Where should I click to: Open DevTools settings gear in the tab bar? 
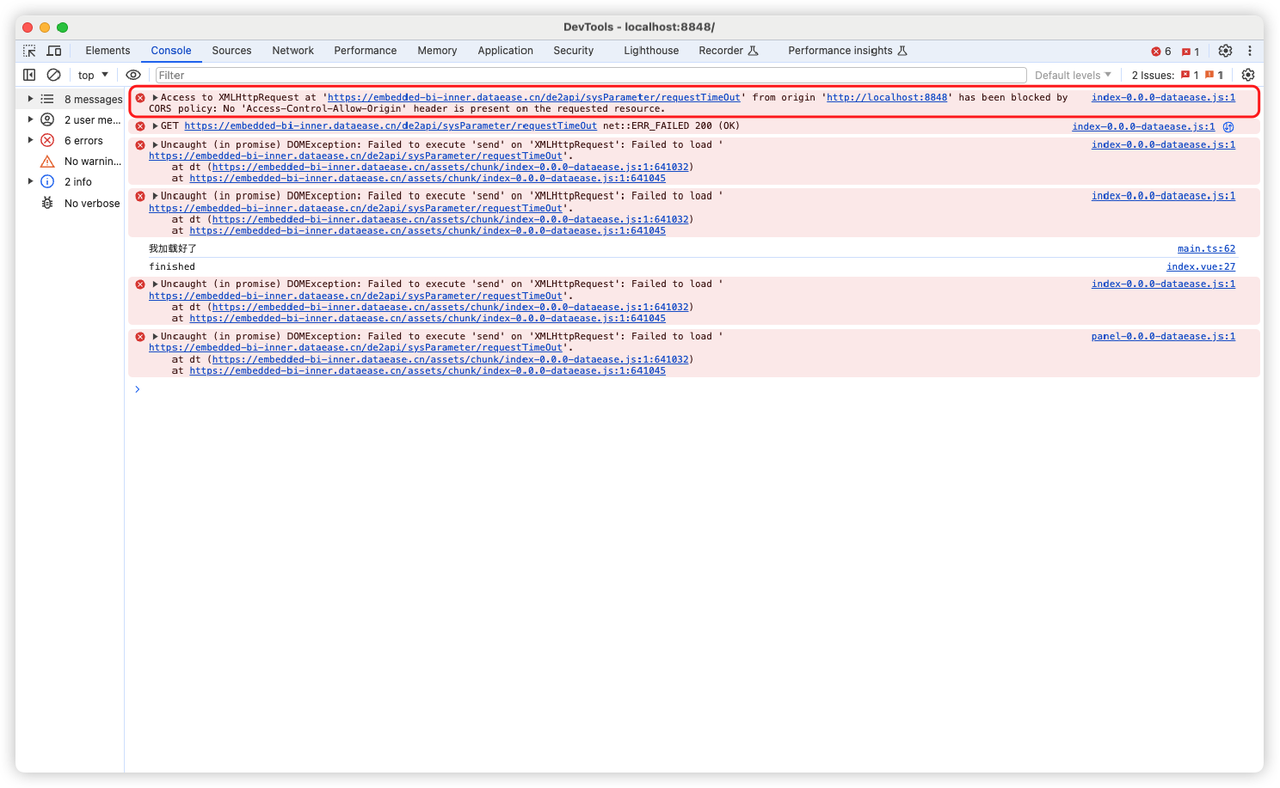tap(1225, 51)
